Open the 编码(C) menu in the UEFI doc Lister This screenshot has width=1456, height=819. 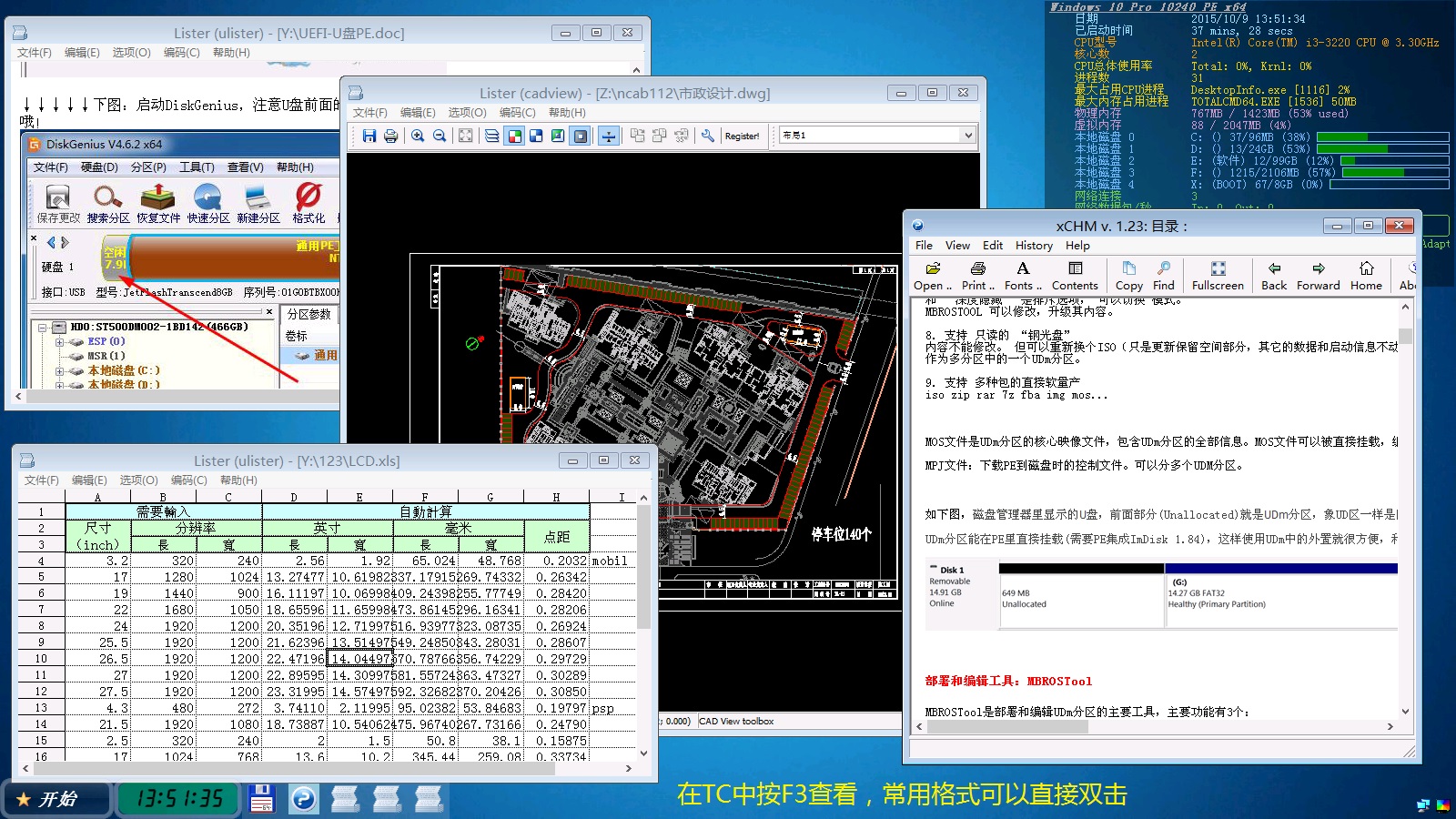click(181, 53)
